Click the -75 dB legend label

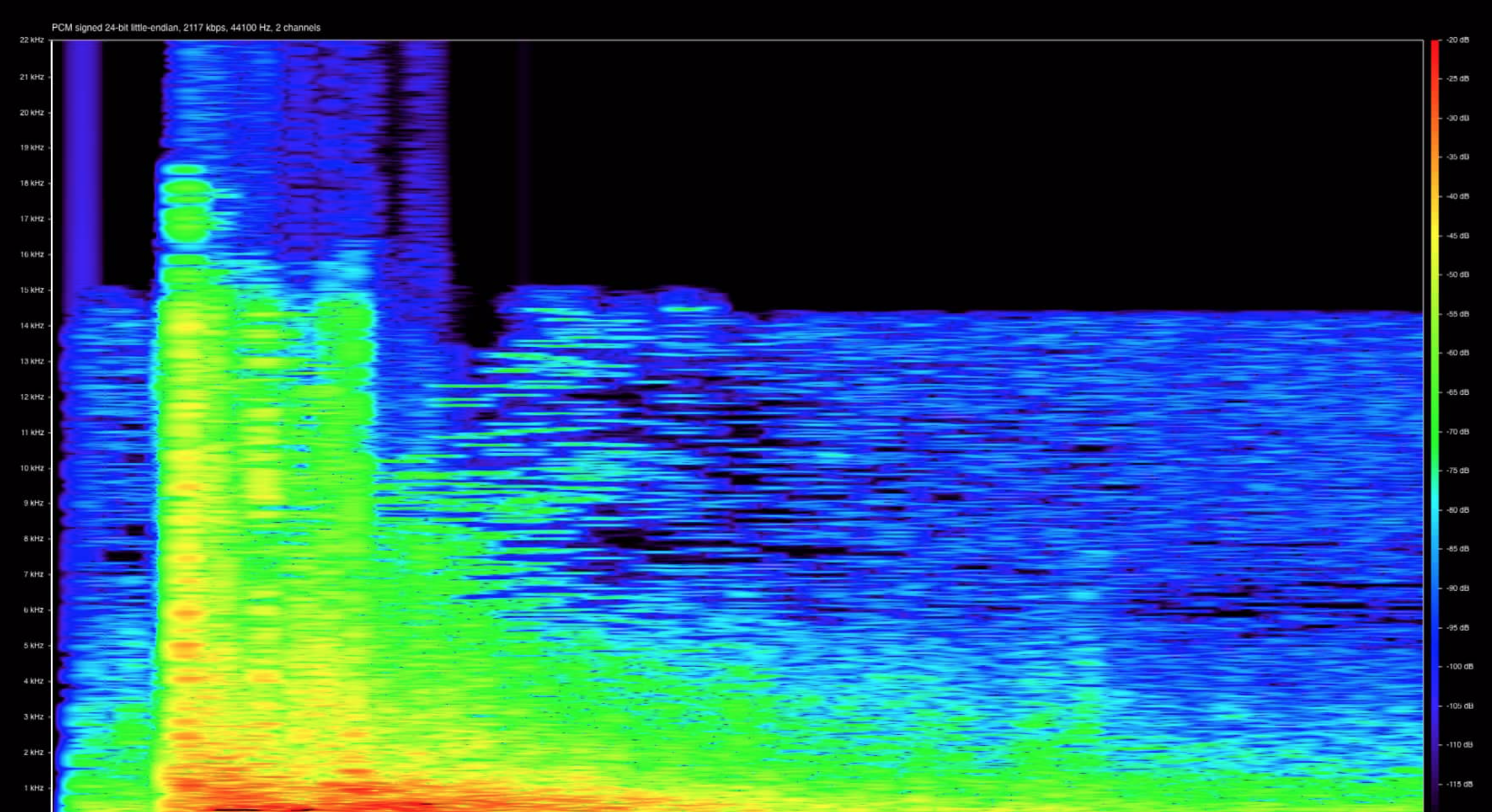(1457, 470)
